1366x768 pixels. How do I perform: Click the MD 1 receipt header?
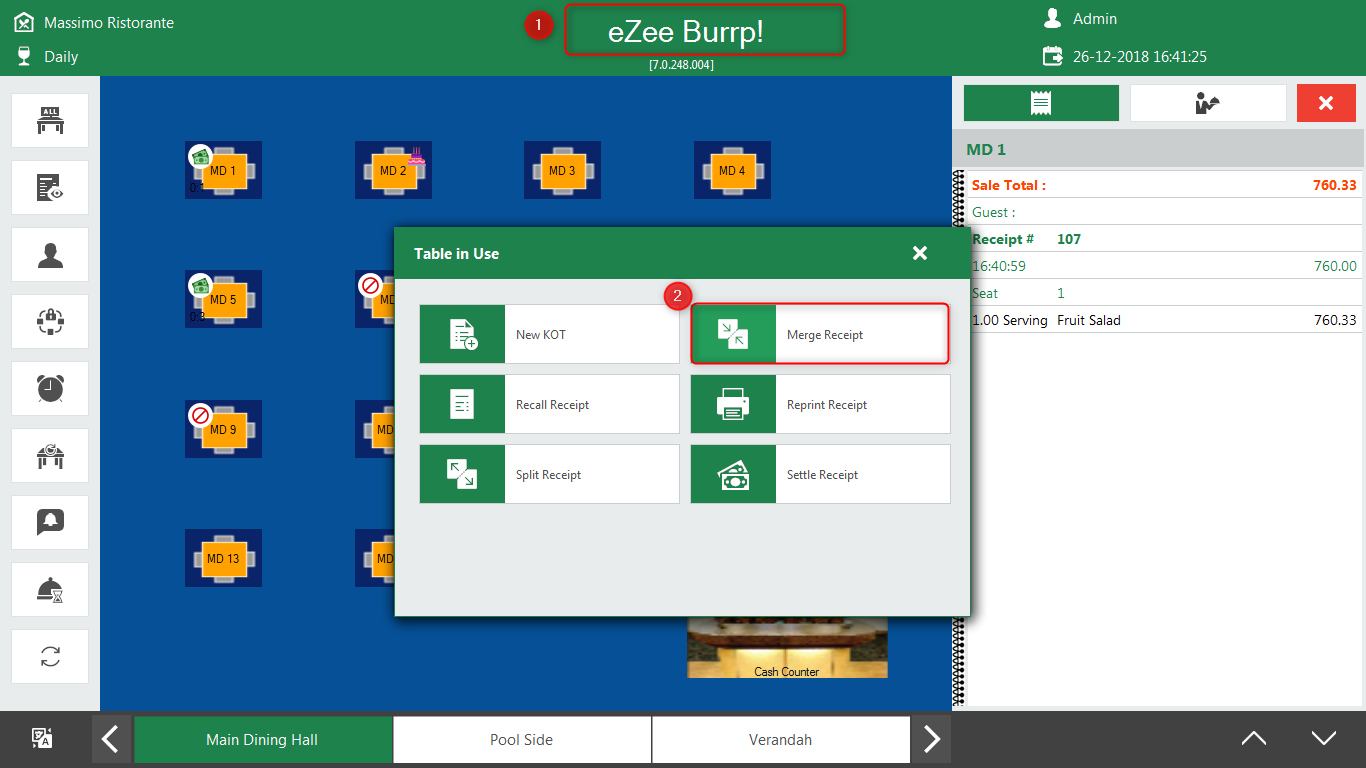(1158, 149)
